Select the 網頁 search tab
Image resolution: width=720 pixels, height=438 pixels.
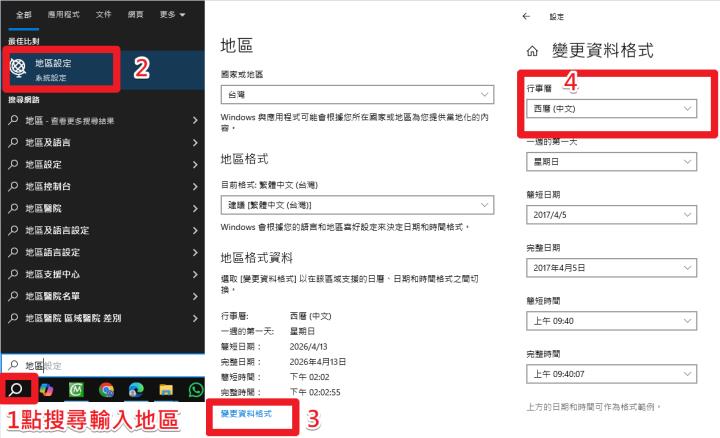point(135,15)
